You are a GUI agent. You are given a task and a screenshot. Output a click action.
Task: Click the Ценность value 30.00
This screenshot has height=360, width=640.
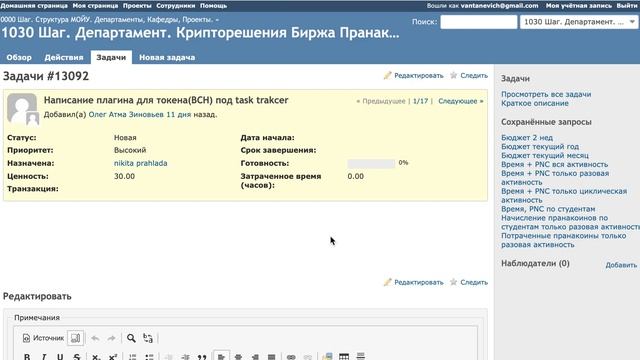124,176
